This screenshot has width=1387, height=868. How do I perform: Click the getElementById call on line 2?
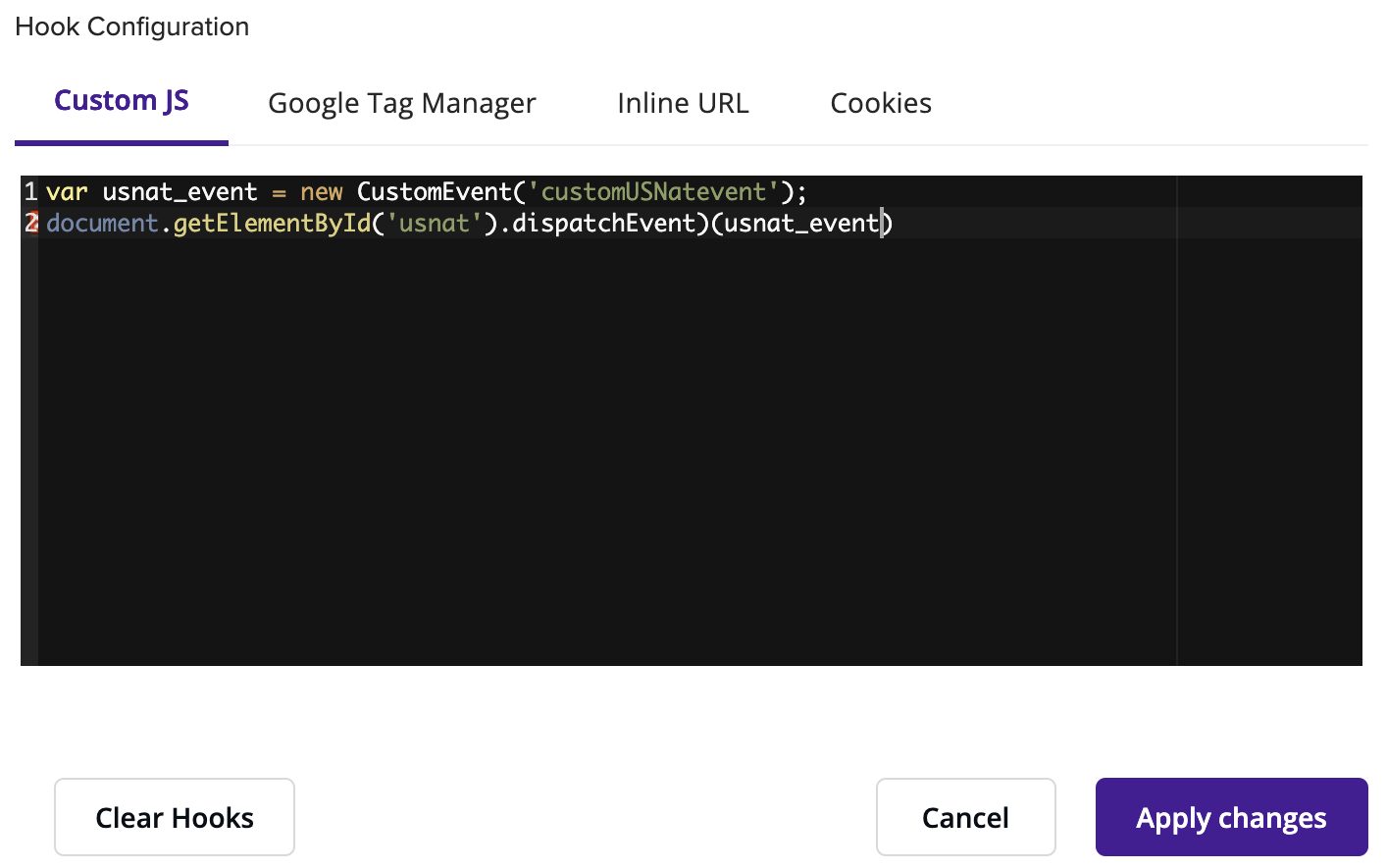coord(272,224)
